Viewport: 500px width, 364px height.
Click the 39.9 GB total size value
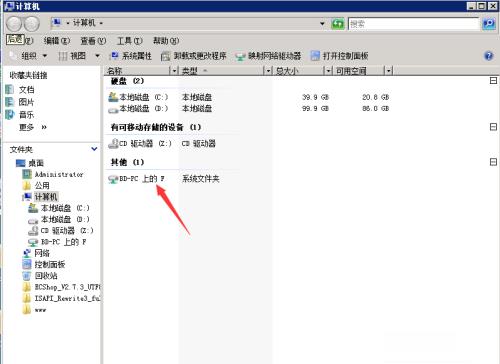point(315,97)
